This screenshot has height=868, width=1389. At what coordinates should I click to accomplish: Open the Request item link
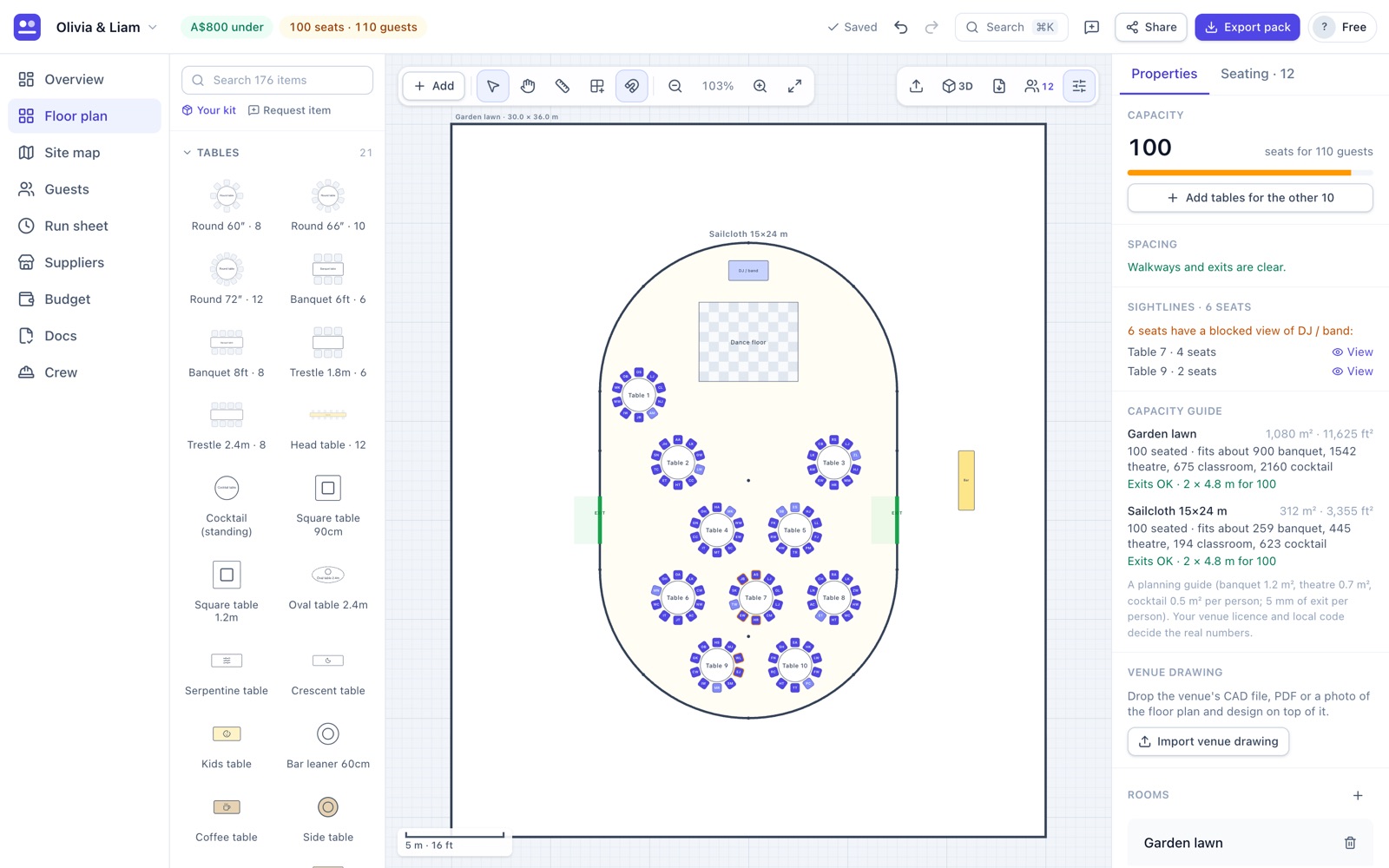290,110
